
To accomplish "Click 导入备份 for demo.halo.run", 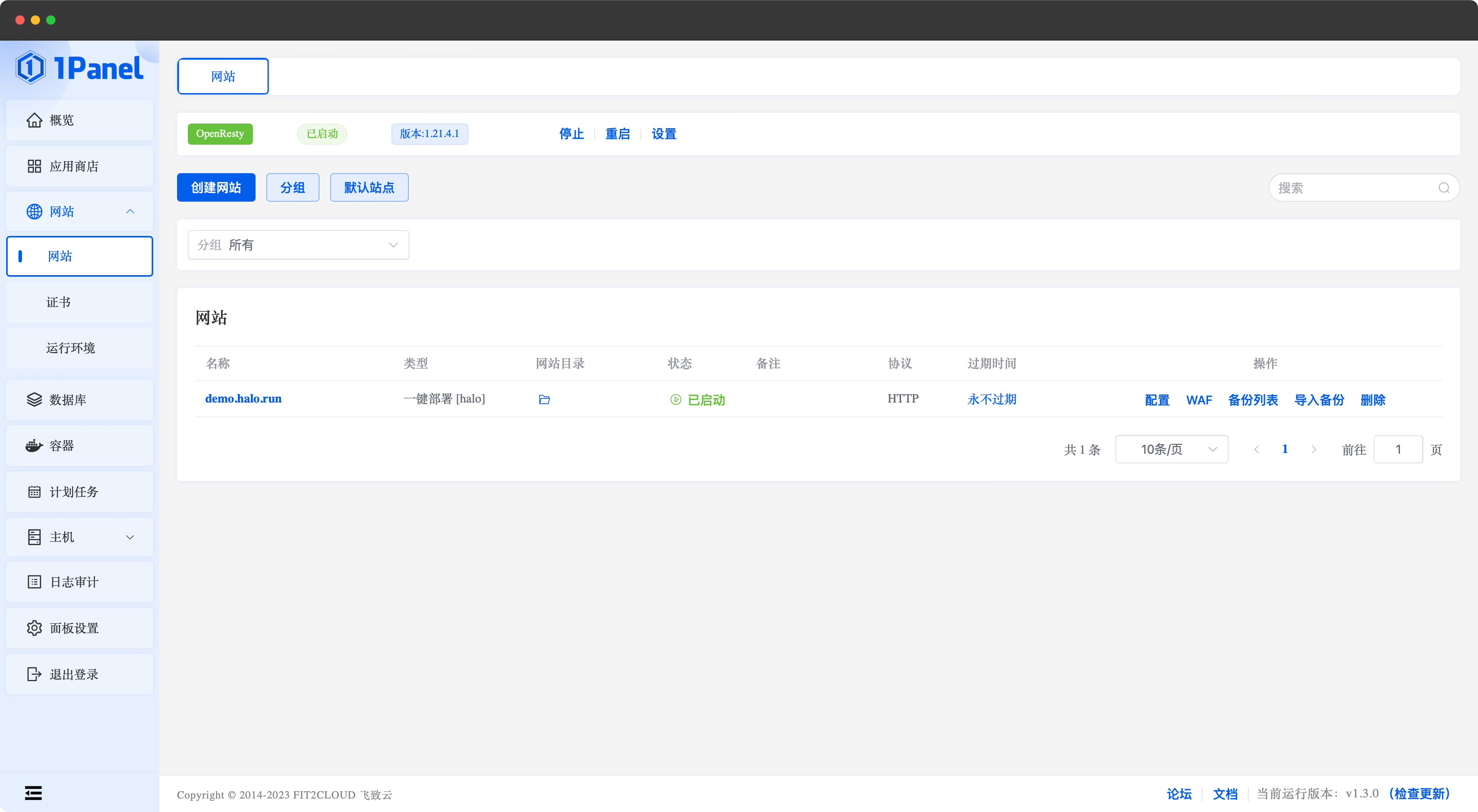I will pos(1319,400).
